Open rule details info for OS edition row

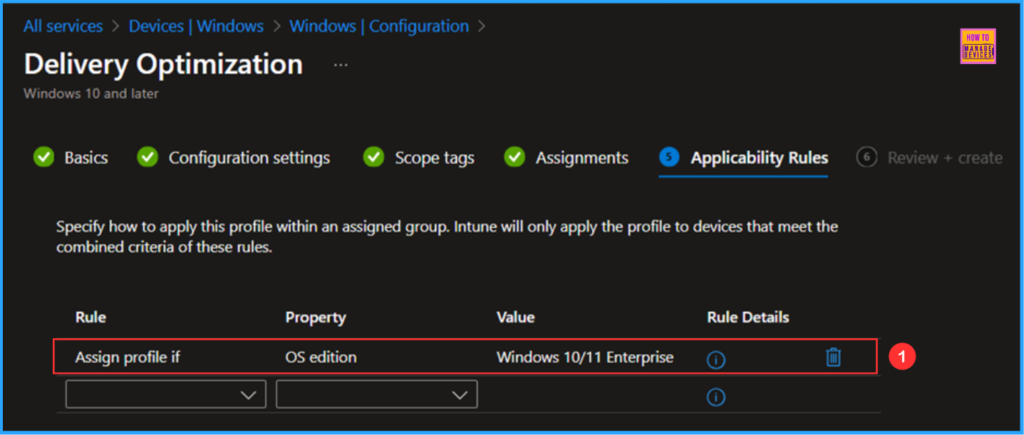[x=716, y=359]
